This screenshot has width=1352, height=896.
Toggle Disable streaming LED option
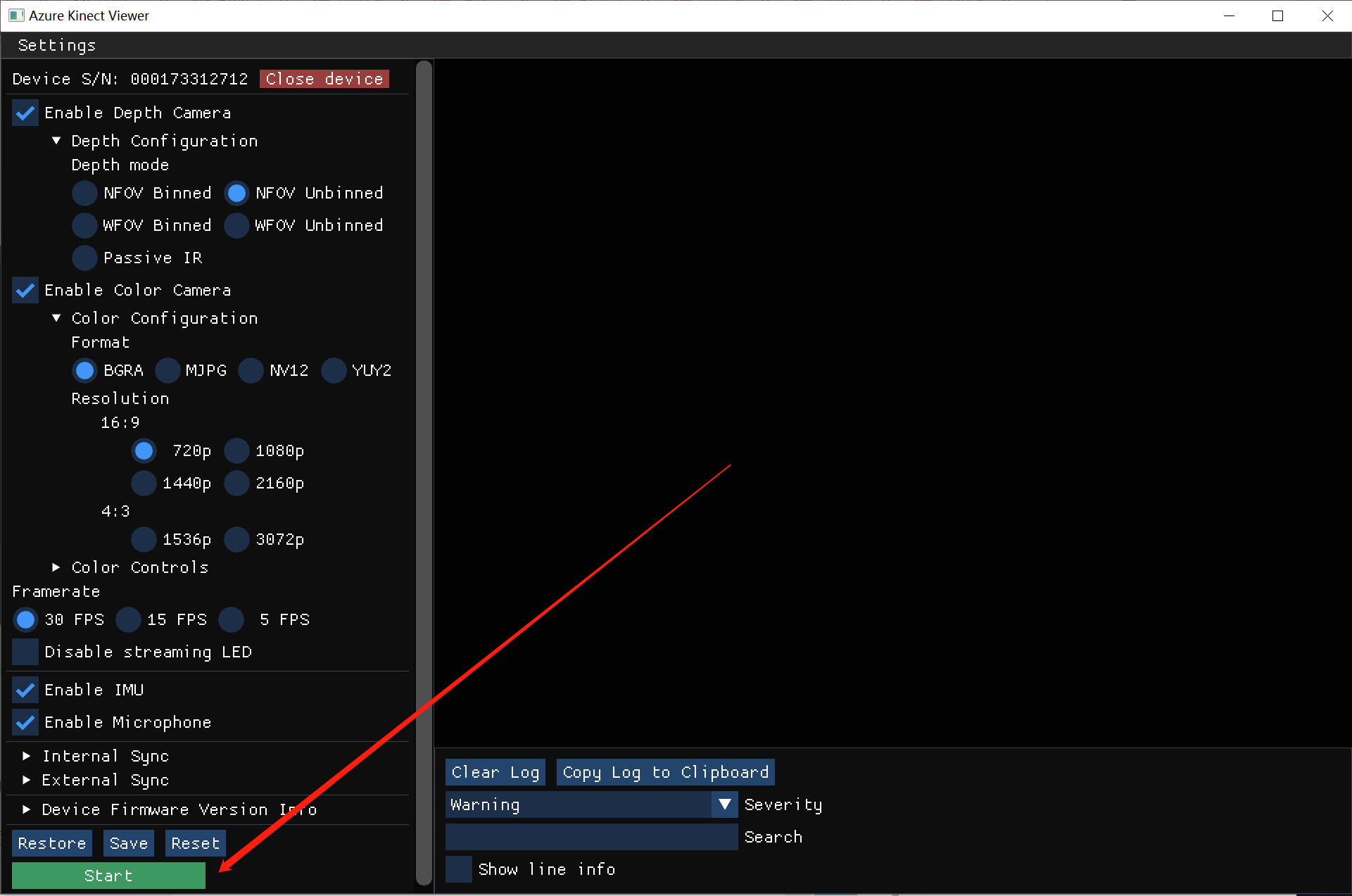coord(25,652)
